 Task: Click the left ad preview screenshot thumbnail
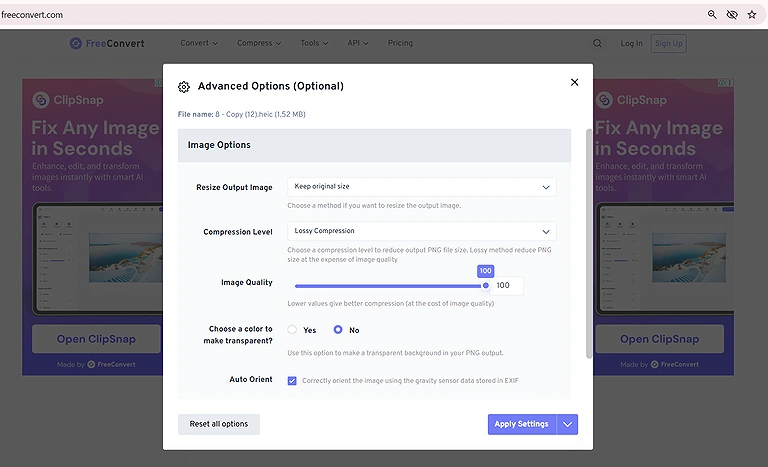click(x=97, y=259)
